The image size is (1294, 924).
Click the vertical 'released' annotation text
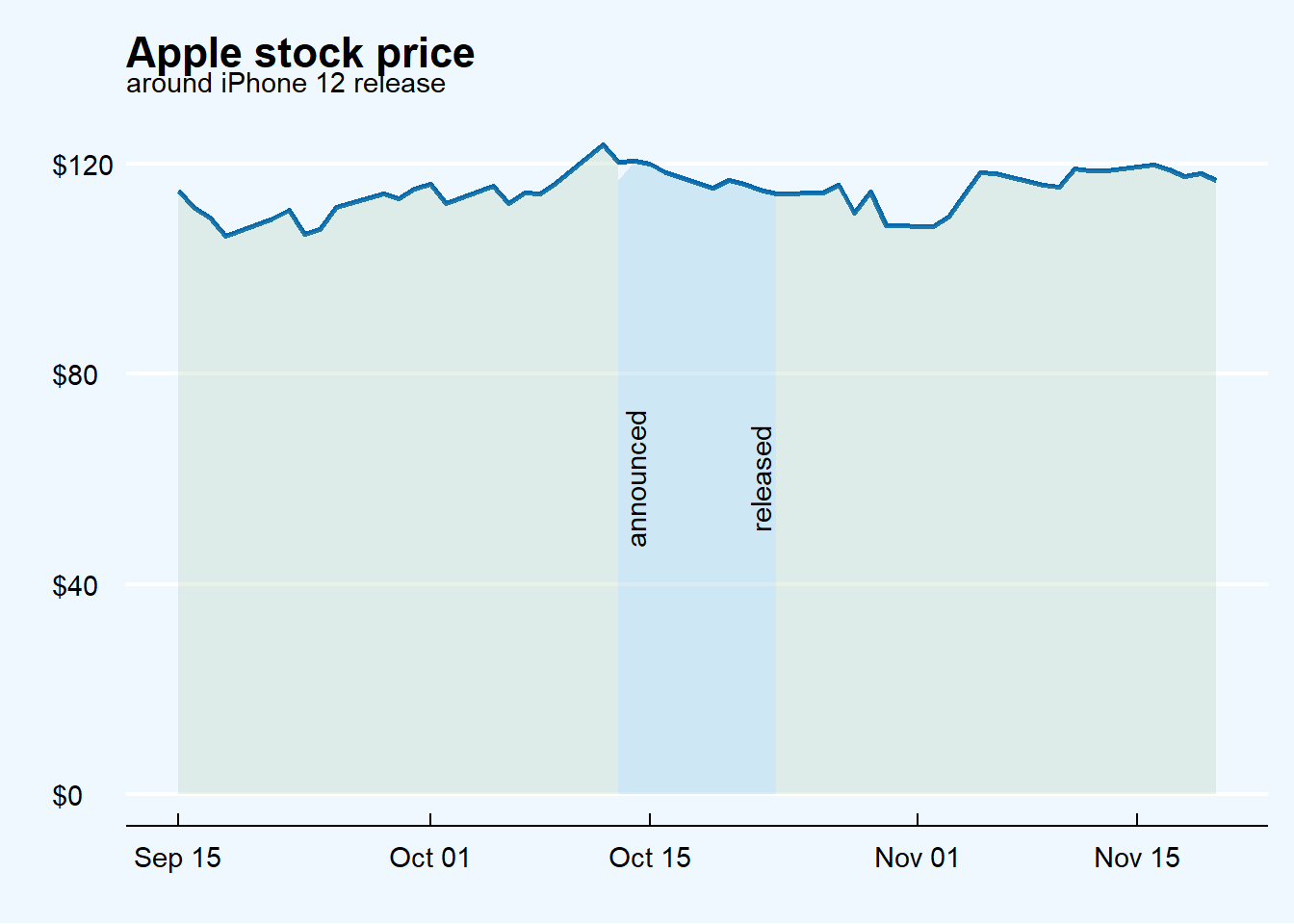(x=762, y=478)
